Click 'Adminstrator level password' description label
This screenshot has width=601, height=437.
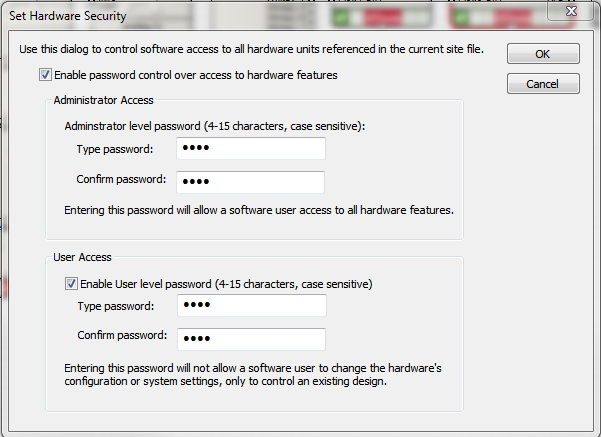(215, 126)
